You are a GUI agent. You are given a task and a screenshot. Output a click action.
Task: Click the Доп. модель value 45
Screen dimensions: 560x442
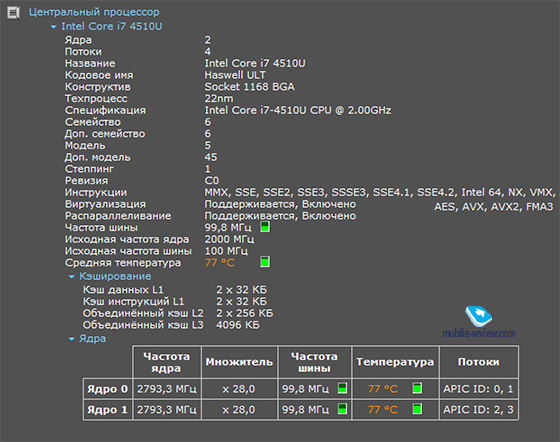coord(211,157)
